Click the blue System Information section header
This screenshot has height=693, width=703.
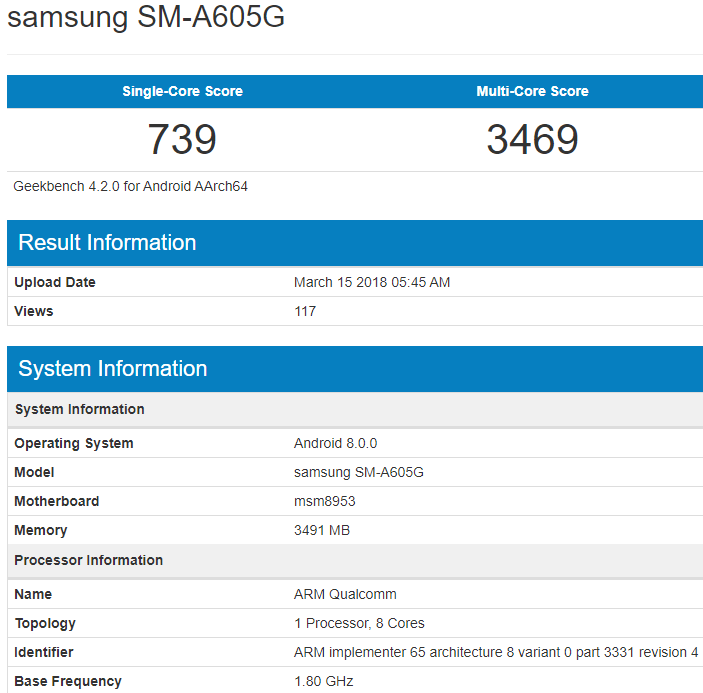pos(355,369)
